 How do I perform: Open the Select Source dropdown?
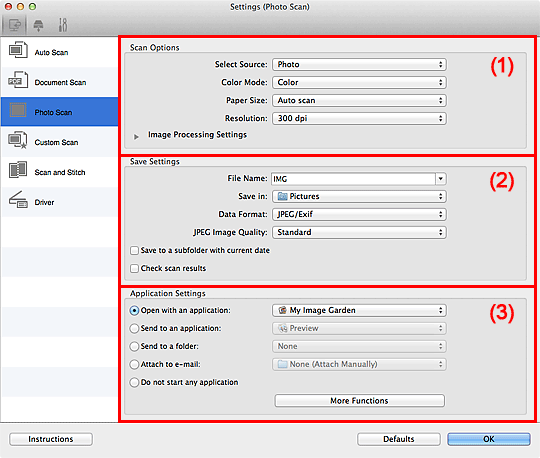(359, 64)
